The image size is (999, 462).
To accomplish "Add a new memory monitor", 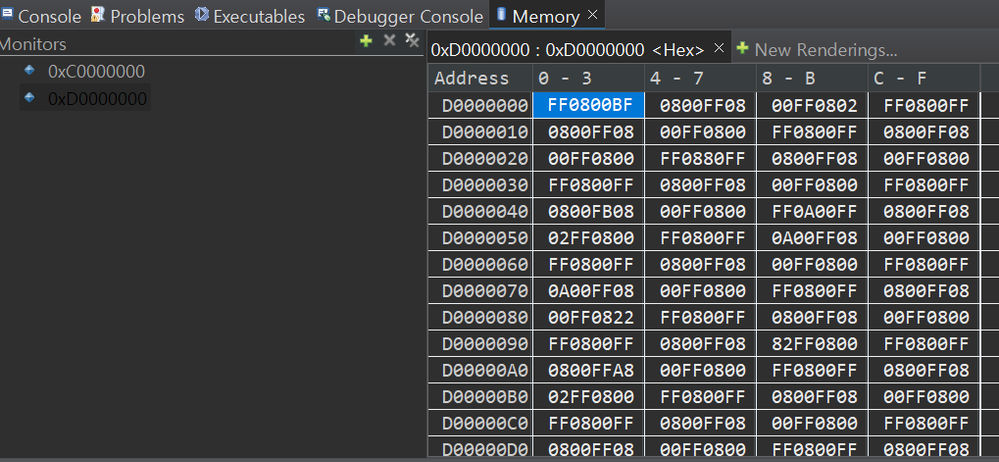I will coord(366,41).
